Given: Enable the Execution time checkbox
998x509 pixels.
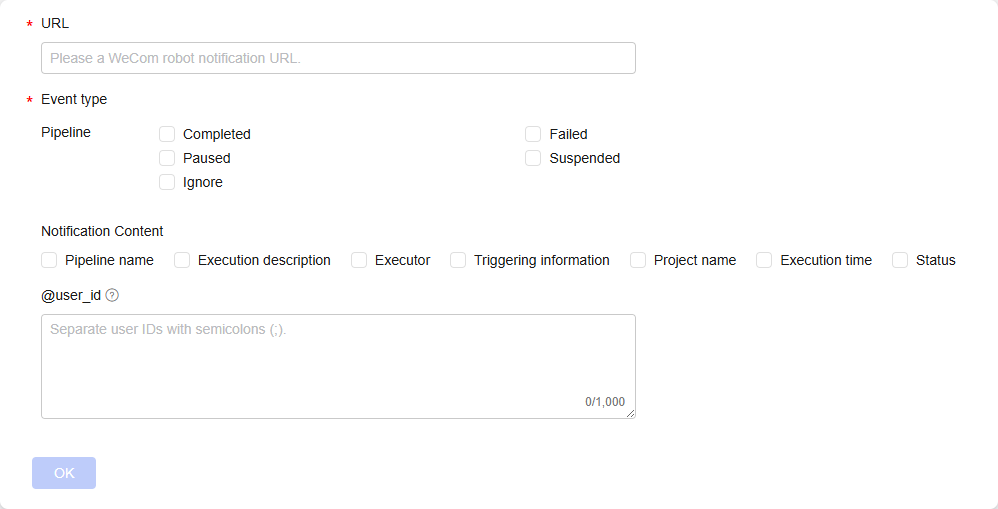Looking at the screenshot, I should 764,260.
